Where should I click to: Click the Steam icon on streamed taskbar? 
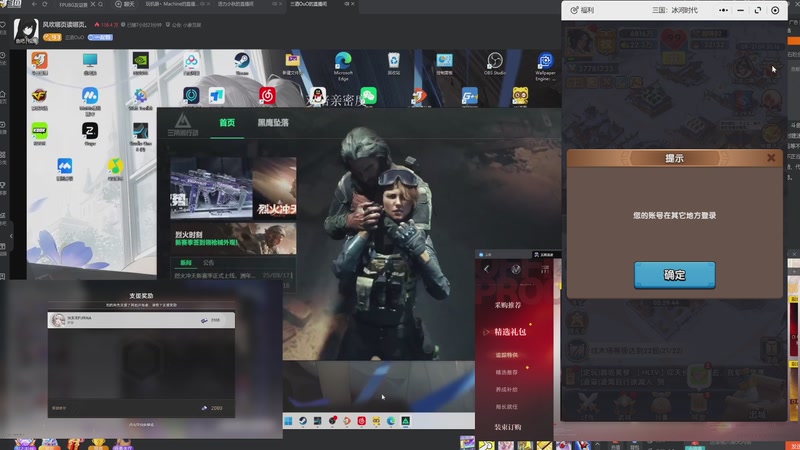[303, 421]
